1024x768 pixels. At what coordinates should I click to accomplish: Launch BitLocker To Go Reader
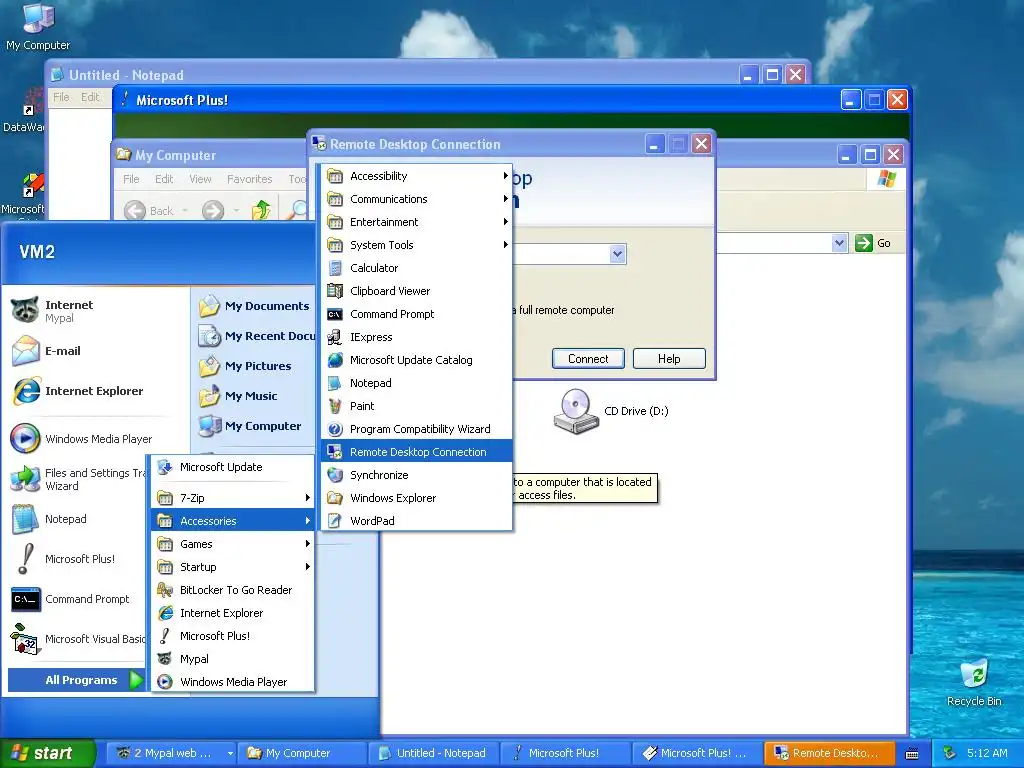pyautogui.click(x=232, y=590)
